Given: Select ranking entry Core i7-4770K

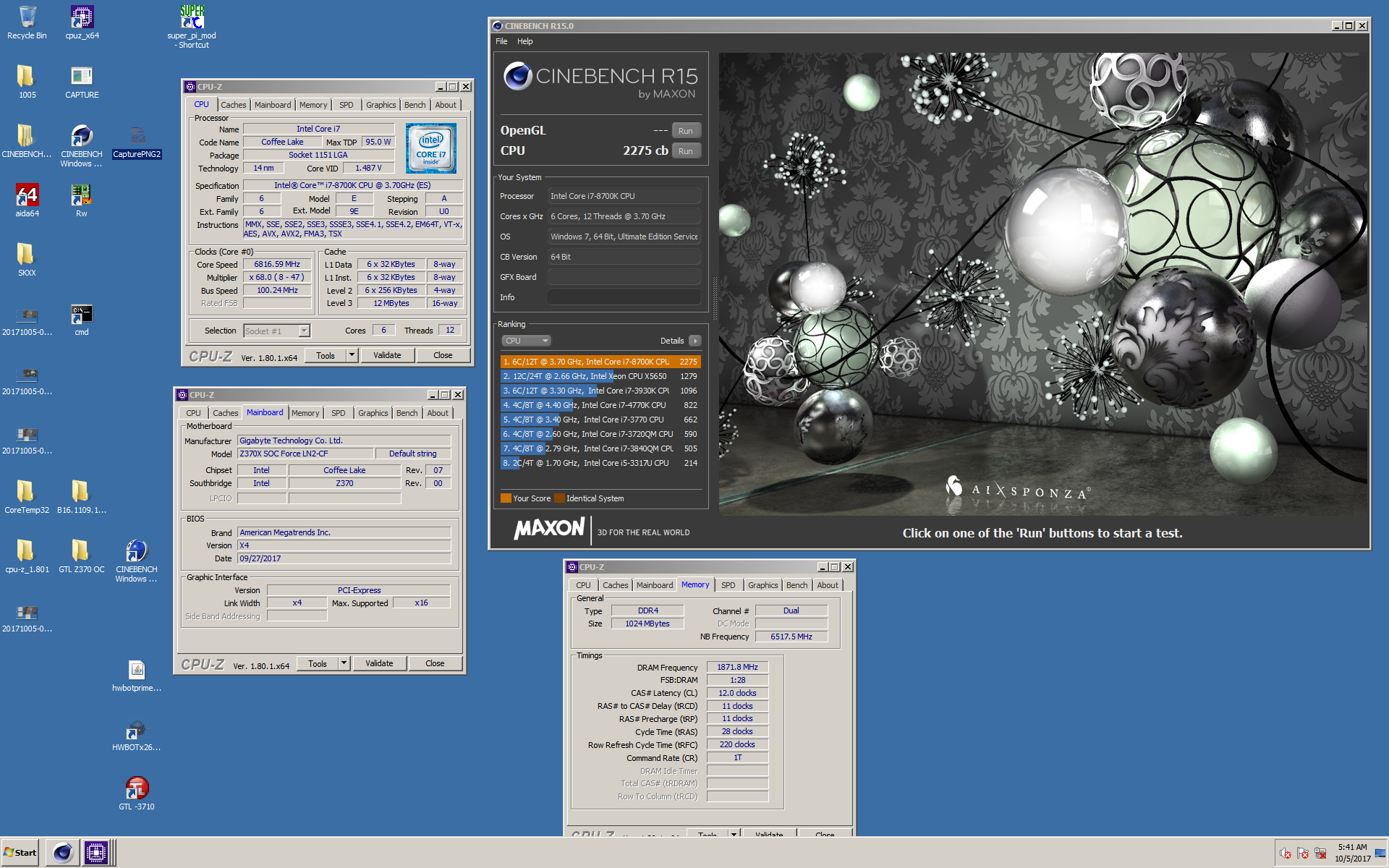Looking at the screenshot, I should click(600, 405).
